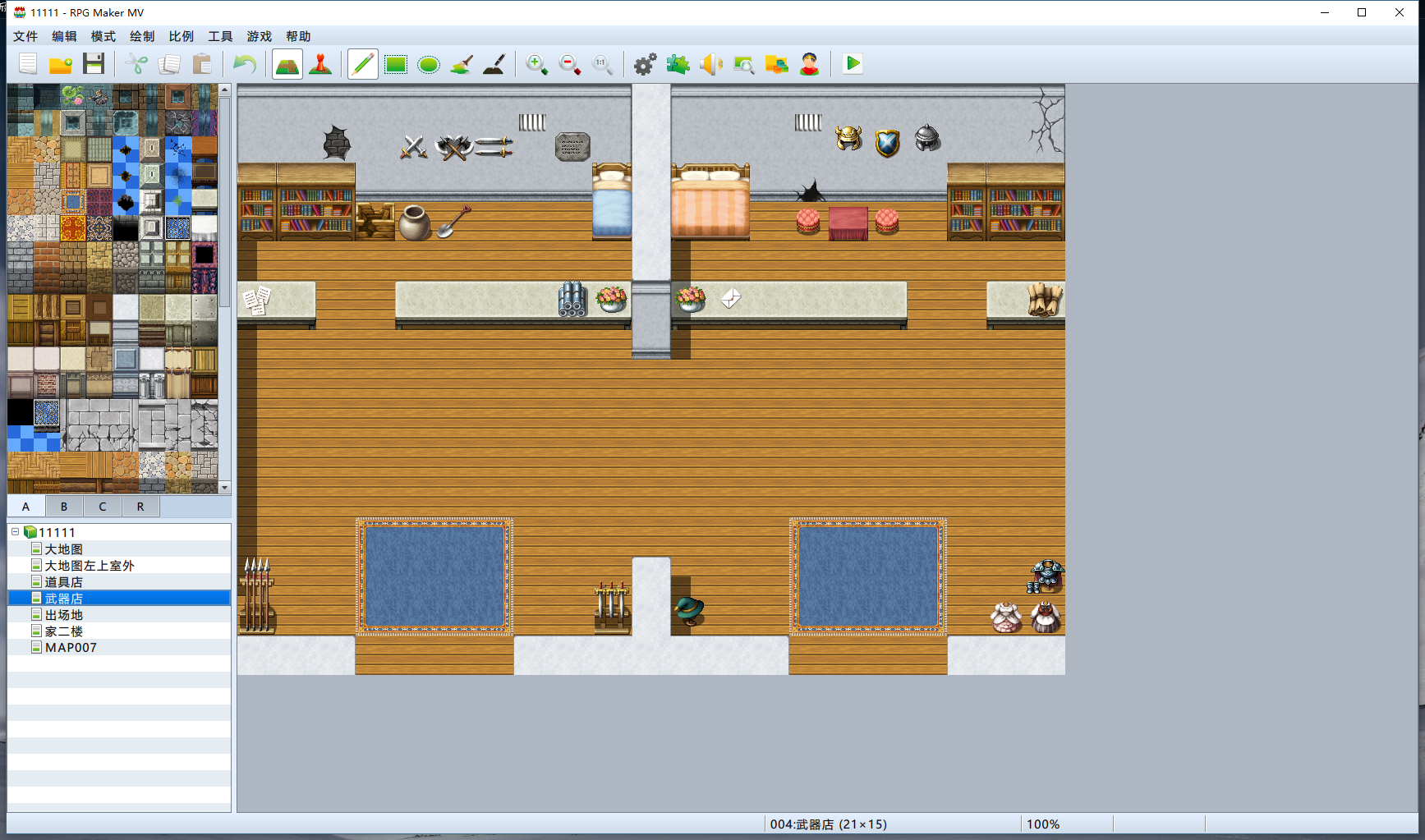Click the Copy icon in toolbar

(169, 64)
